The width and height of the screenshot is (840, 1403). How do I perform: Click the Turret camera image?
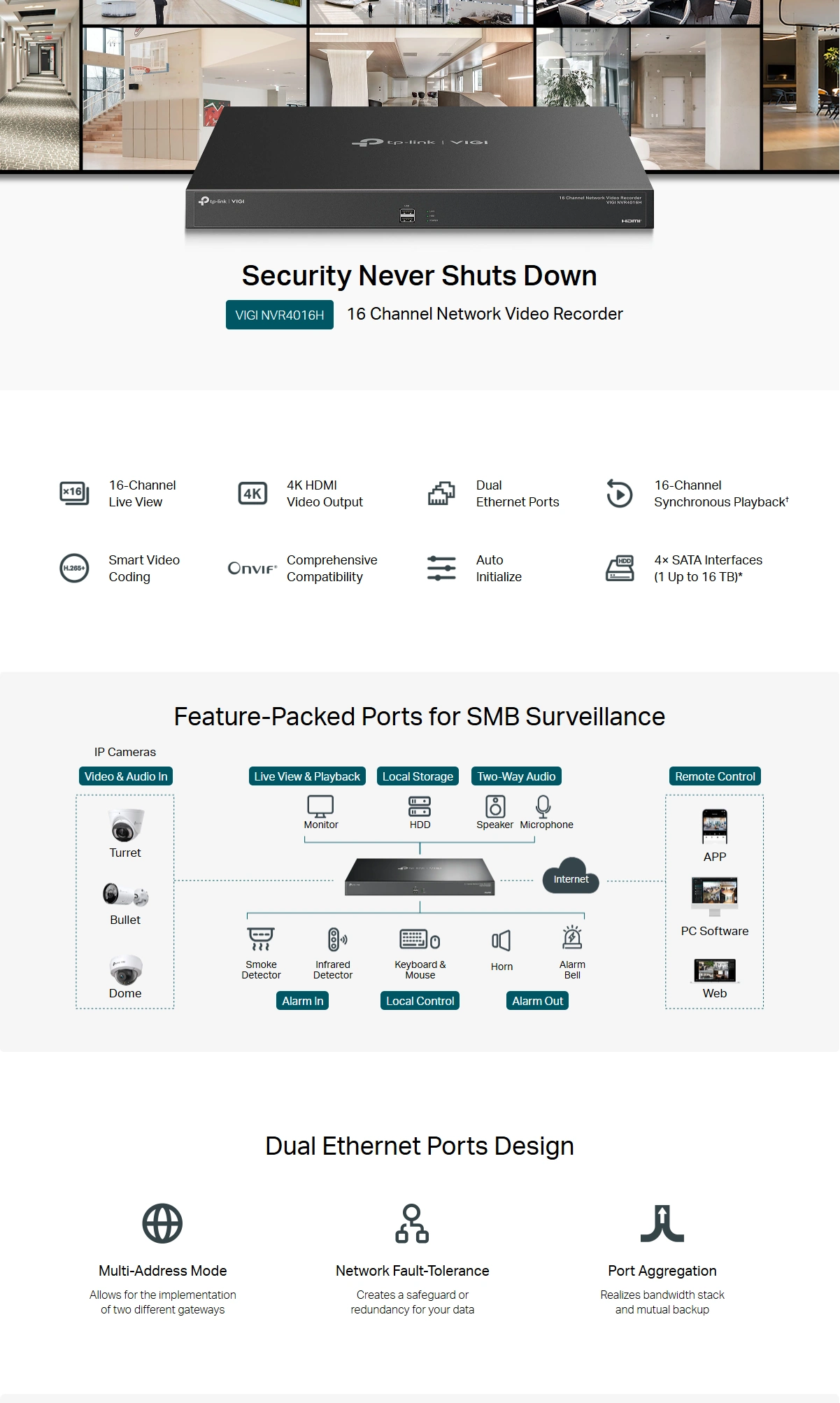[126, 825]
